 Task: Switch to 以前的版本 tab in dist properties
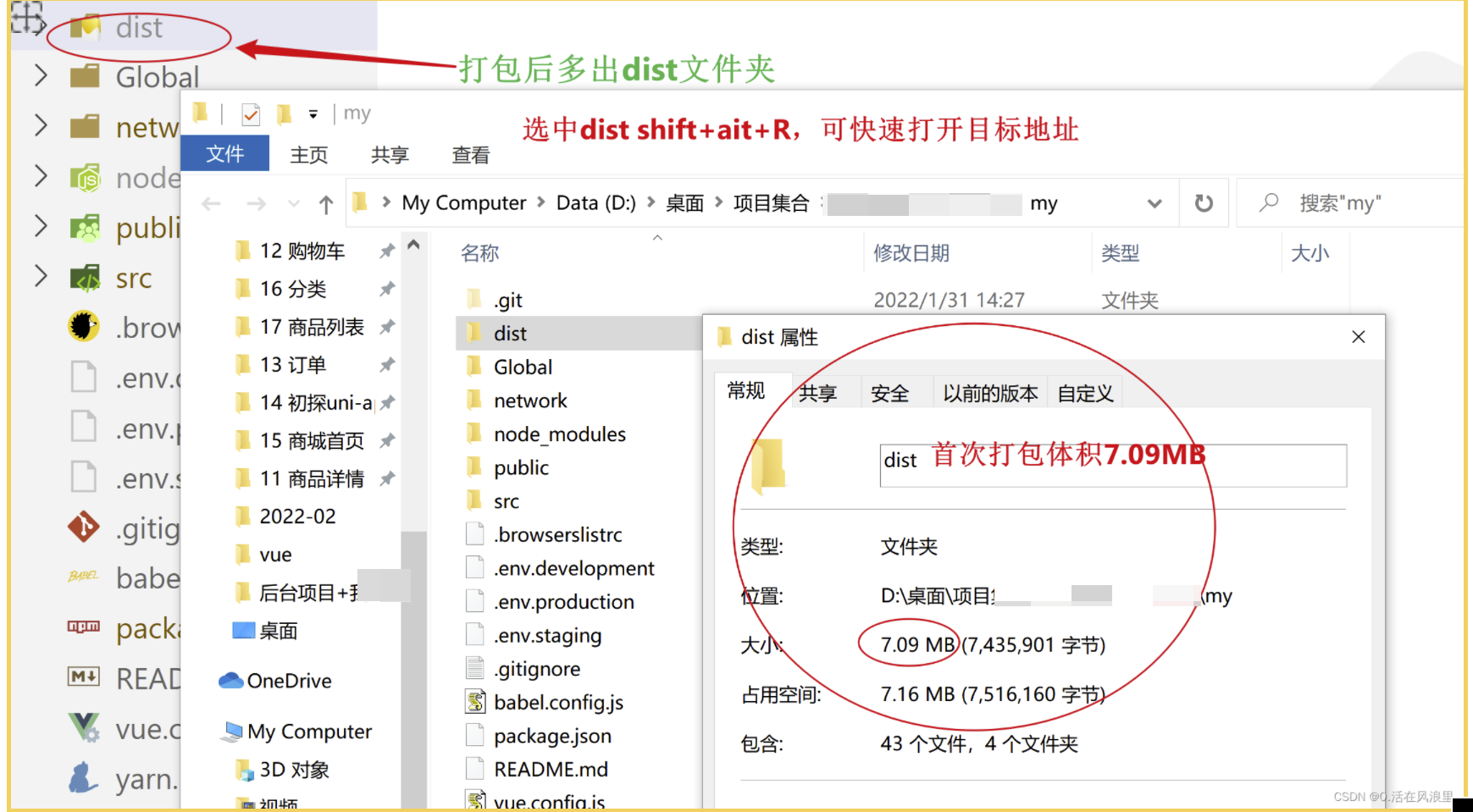click(990, 393)
